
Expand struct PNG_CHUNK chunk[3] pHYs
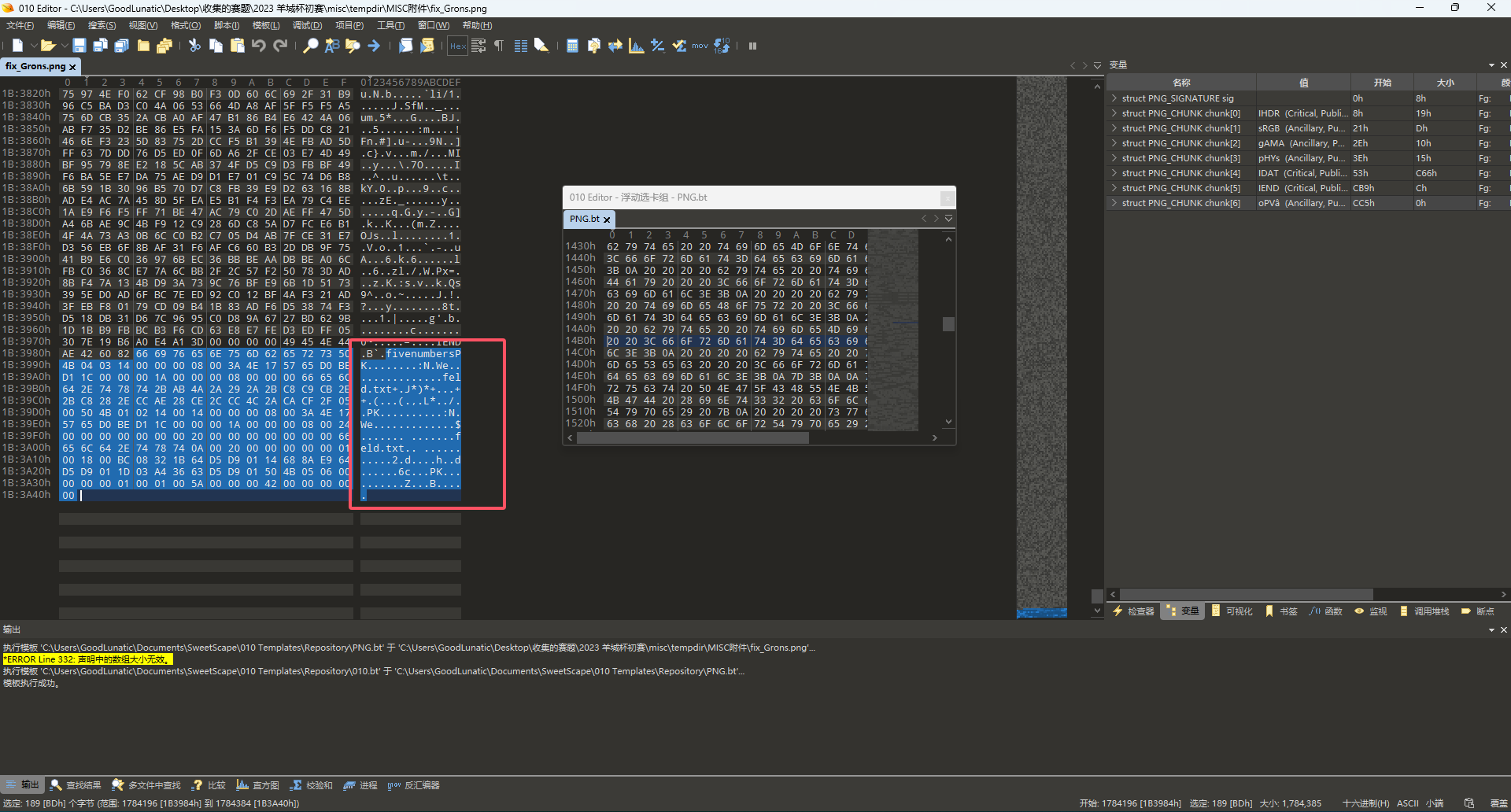[1114, 158]
